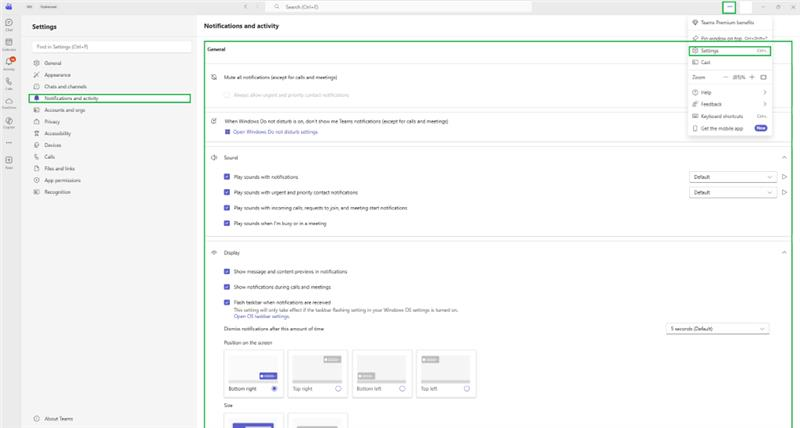Select Top right notification position
Screen dimensions: 800x428
click(x=317, y=373)
